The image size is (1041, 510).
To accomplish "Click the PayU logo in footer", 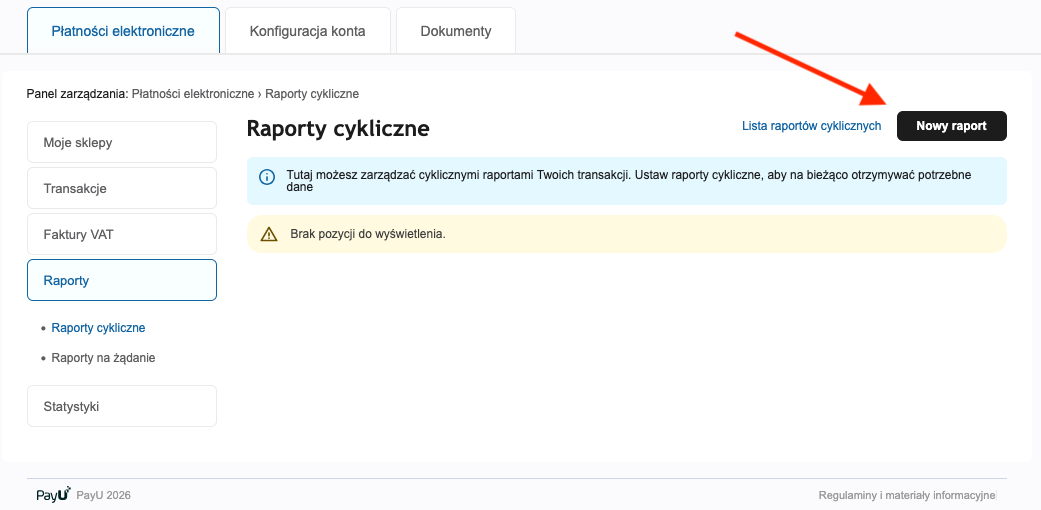I will point(53,495).
